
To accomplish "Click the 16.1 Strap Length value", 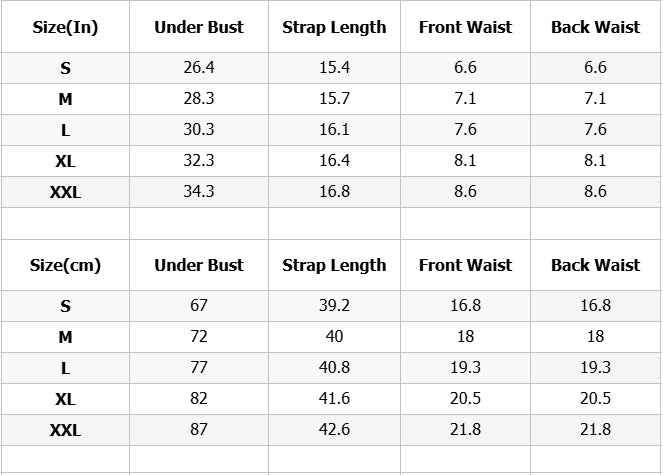I will 334,129.
